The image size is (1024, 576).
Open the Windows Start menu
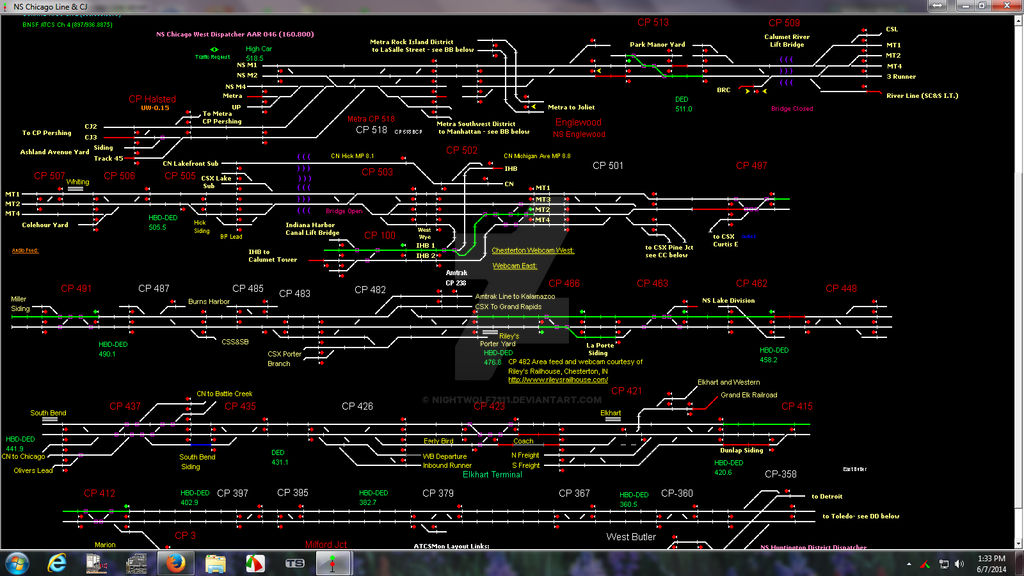point(16,563)
